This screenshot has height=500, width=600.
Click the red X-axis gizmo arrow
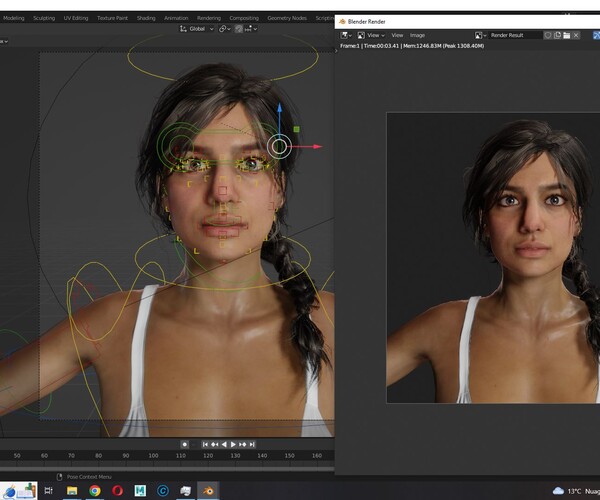point(316,146)
